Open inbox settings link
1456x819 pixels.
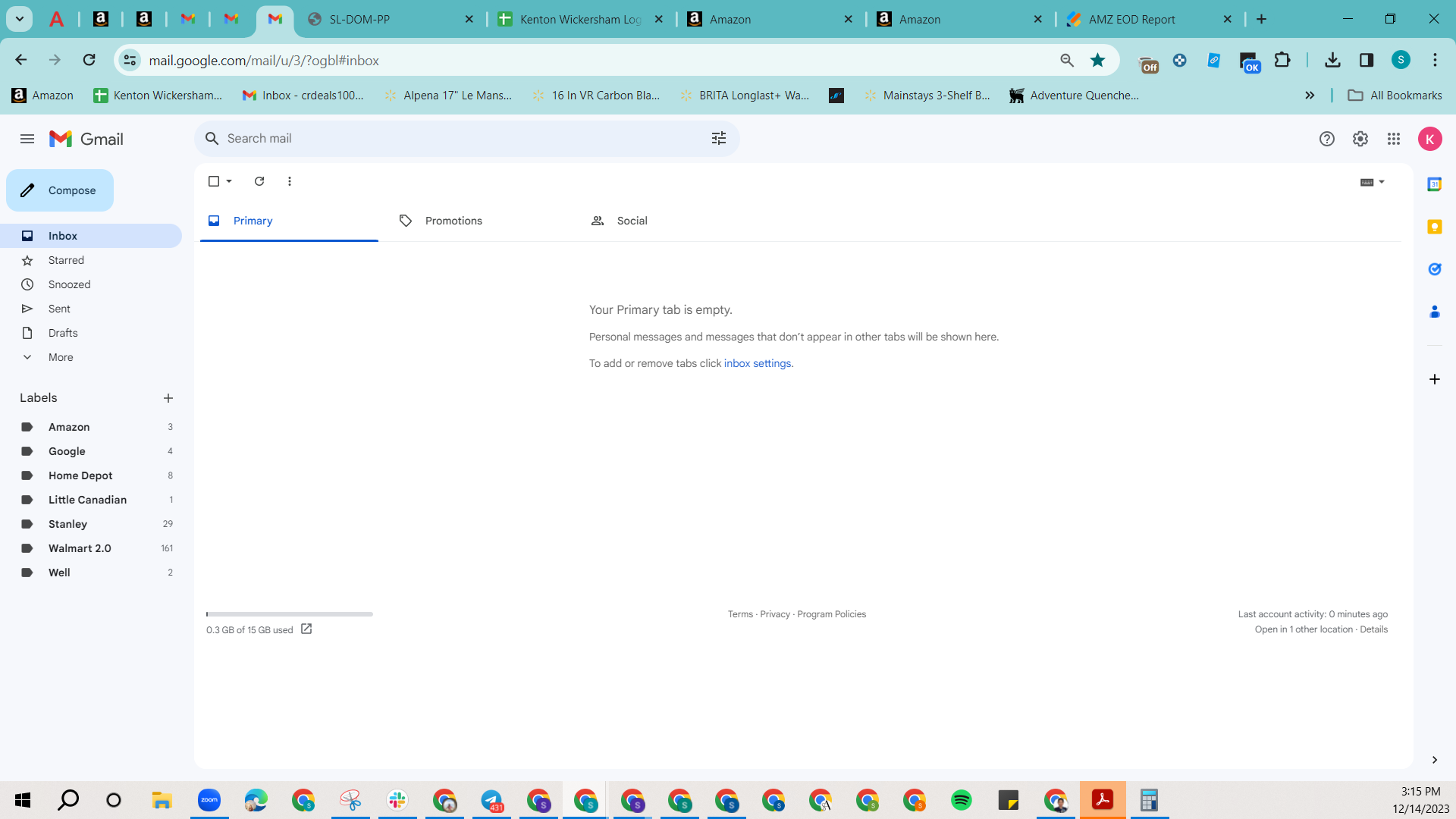pos(758,363)
